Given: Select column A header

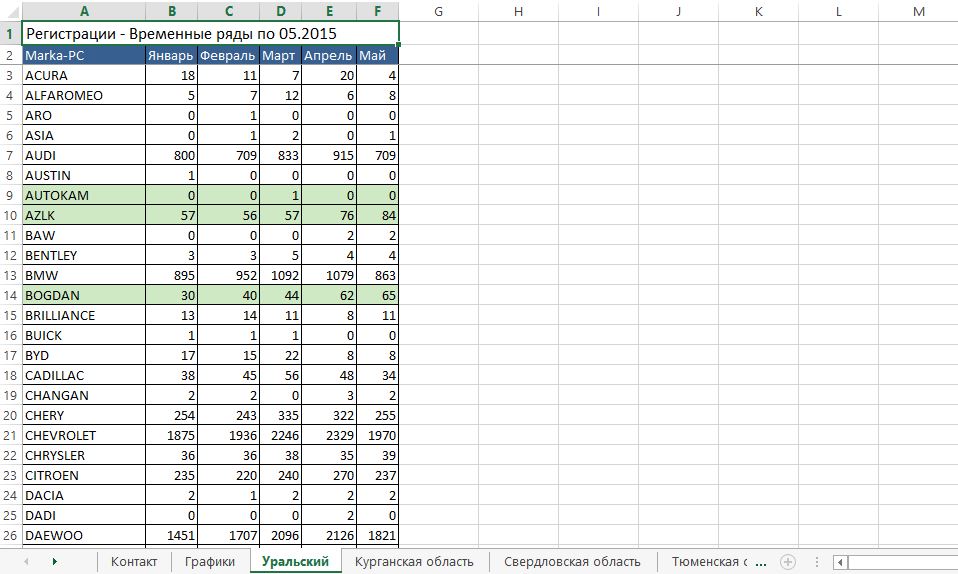Looking at the screenshot, I should coord(84,11).
